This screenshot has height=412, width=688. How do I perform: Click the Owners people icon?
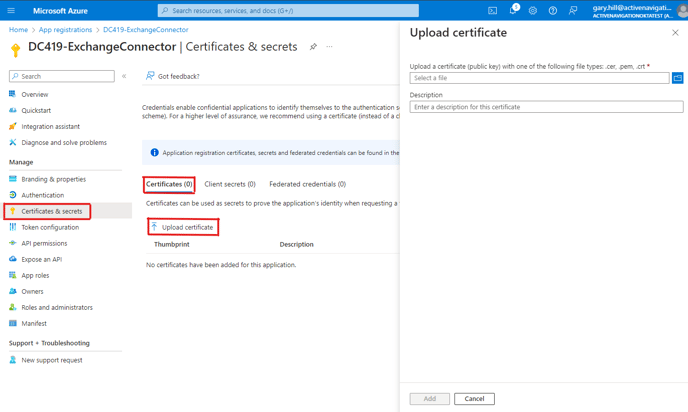pos(13,291)
